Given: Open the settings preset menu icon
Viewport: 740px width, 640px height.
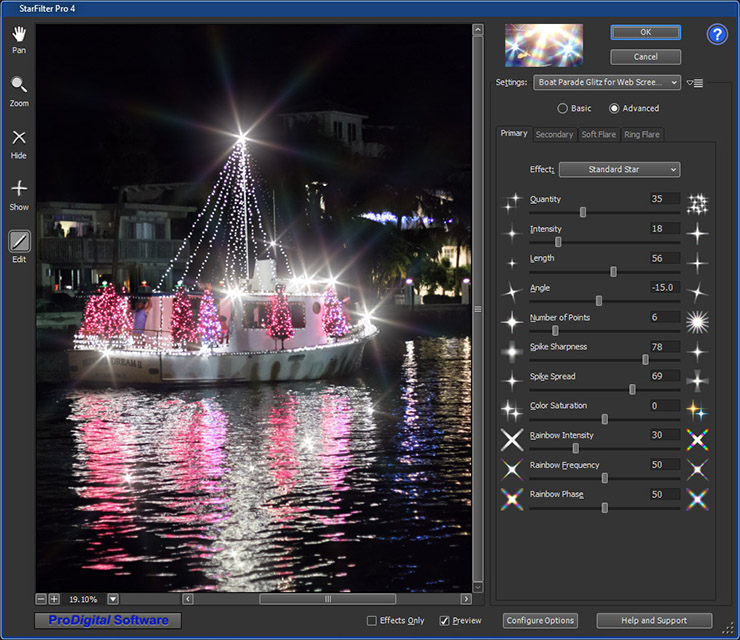Looking at the screenshot, I should (x=695, y=83).
